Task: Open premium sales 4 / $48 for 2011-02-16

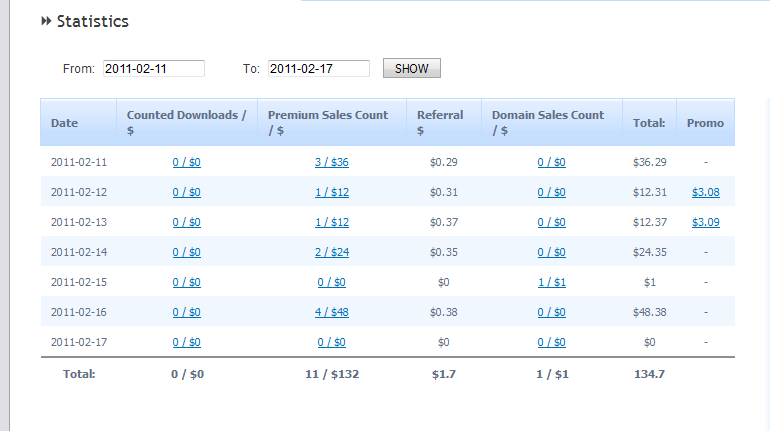Action: pos(332,312)
